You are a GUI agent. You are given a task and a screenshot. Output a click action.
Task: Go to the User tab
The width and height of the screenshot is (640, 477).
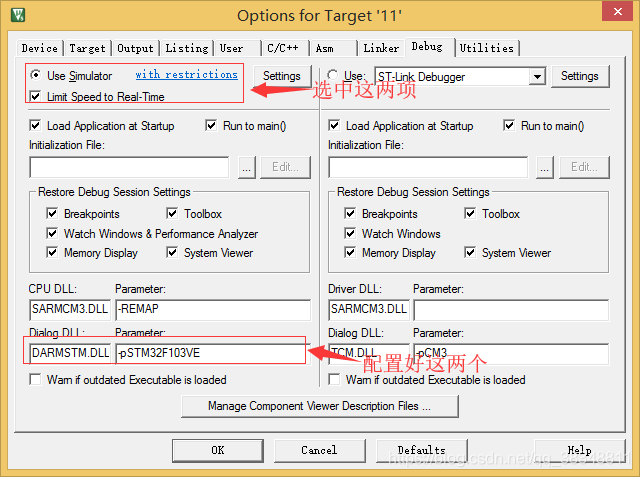pos(238,48)
